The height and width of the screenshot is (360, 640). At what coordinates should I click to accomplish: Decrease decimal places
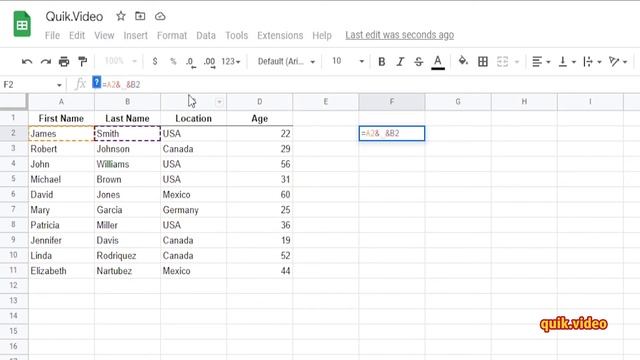pos(191,62)
